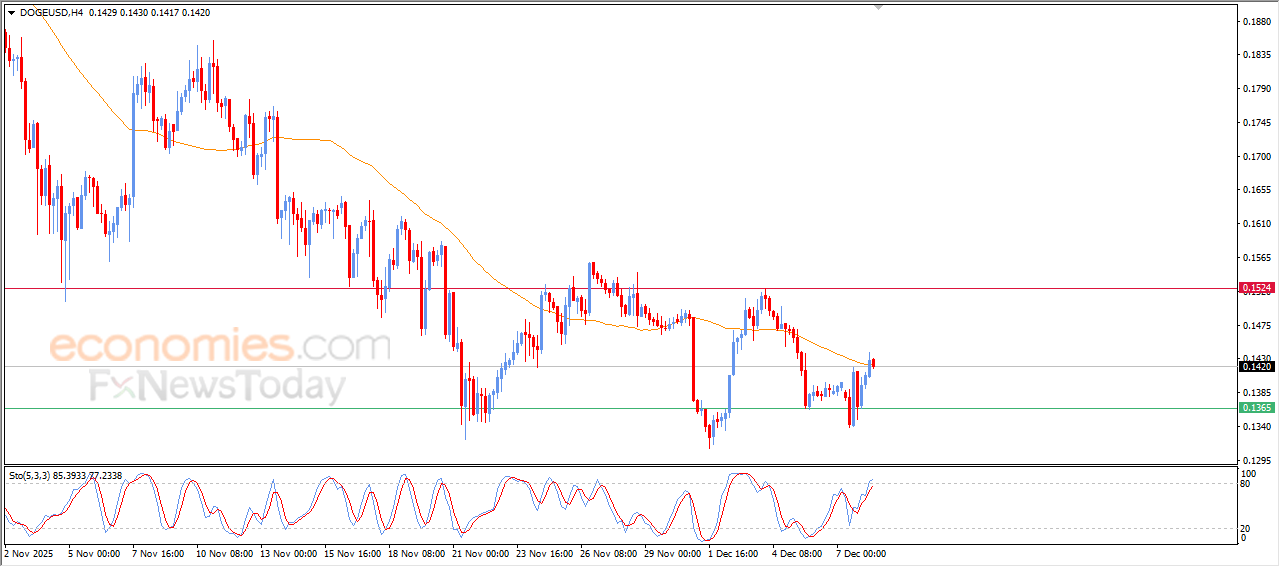Image resolution: width=1280 pixels, height=567 pixels.
Task: Select the DOGEUSD,H4 symbol title
Action: pos(51,13)
